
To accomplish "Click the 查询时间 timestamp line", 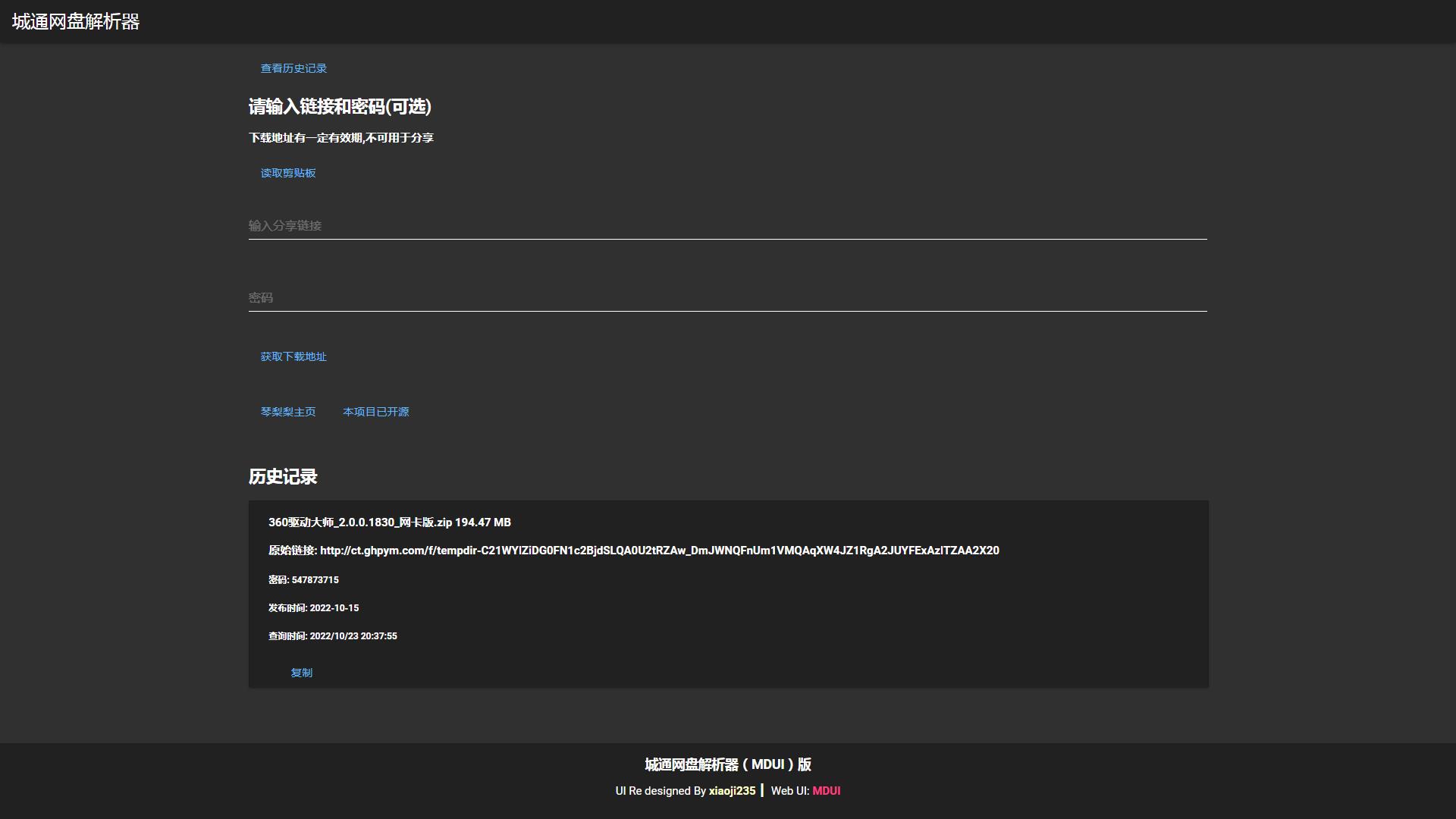I will [332, 636].
